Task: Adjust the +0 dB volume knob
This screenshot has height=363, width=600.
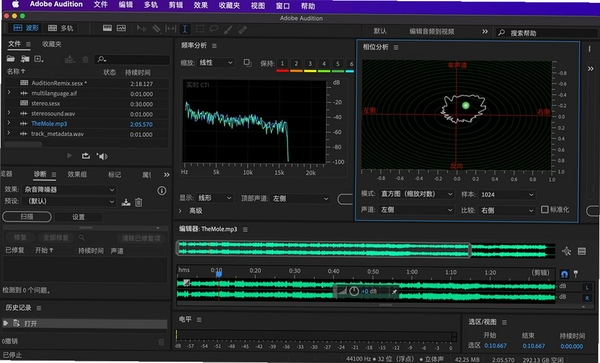Action: [x=354, y=291]
